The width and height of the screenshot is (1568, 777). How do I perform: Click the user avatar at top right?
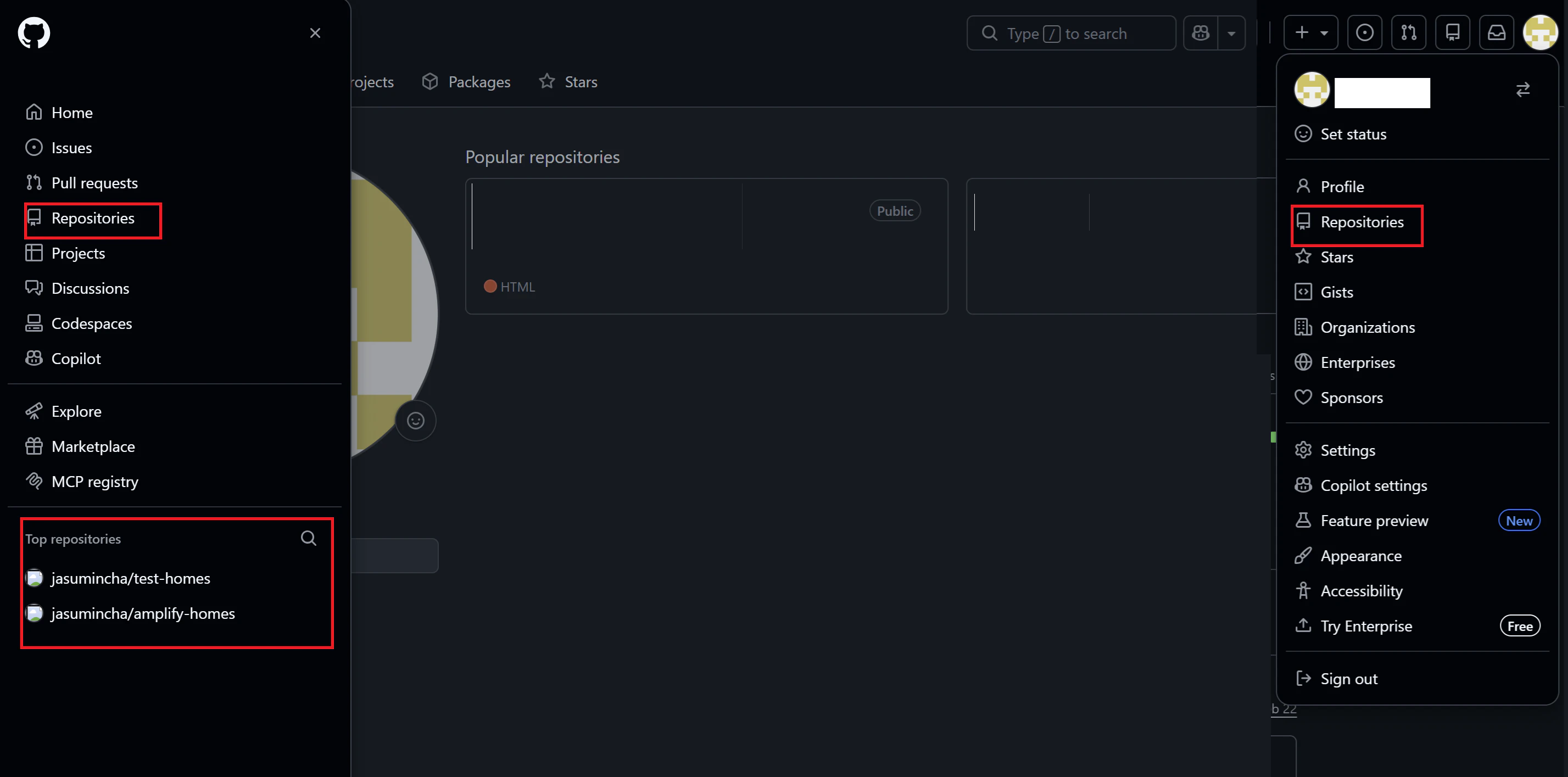click(1540, 33)
